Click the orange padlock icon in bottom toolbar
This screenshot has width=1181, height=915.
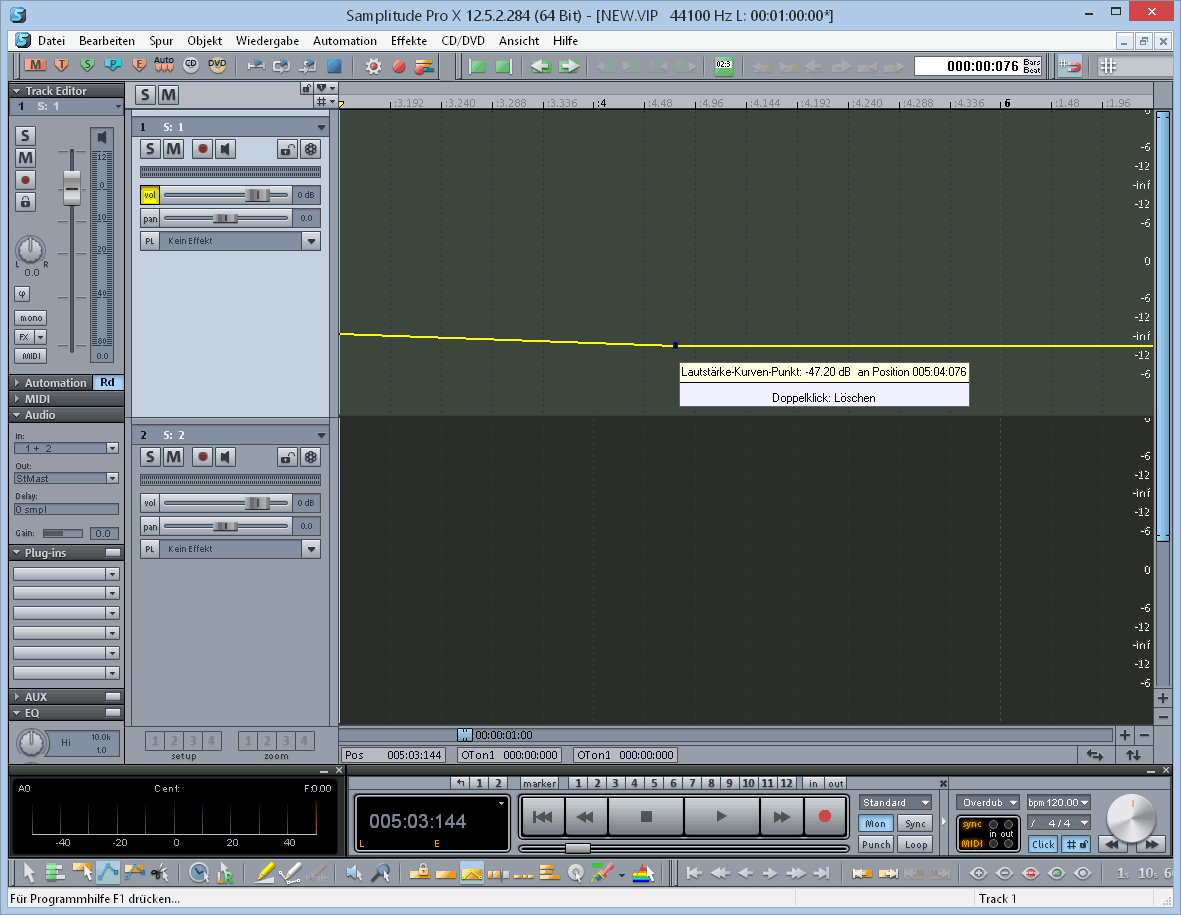click(x=420, y=873)
